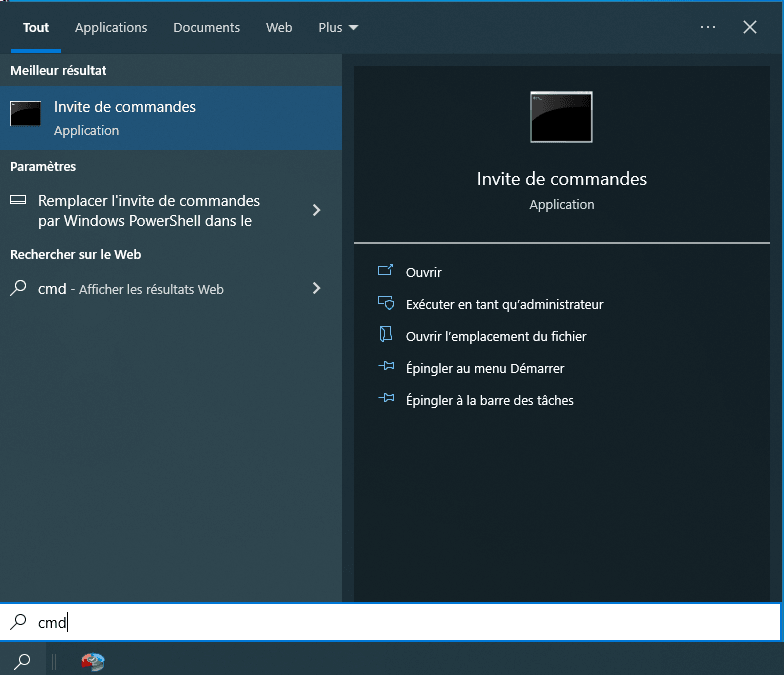Click the Ouvrir action icon
The width and height of the screenshot is (784, 675).
point(386,272)
